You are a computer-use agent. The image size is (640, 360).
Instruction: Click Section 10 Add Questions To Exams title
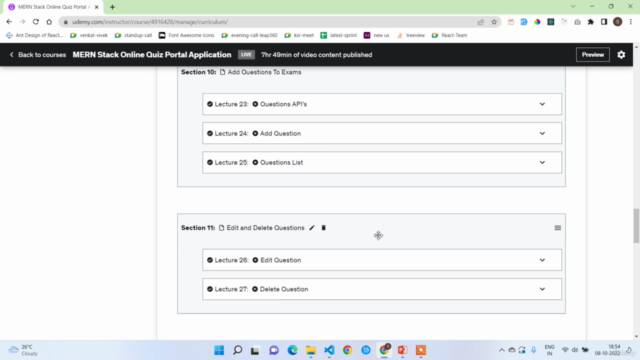pos(264,72)
